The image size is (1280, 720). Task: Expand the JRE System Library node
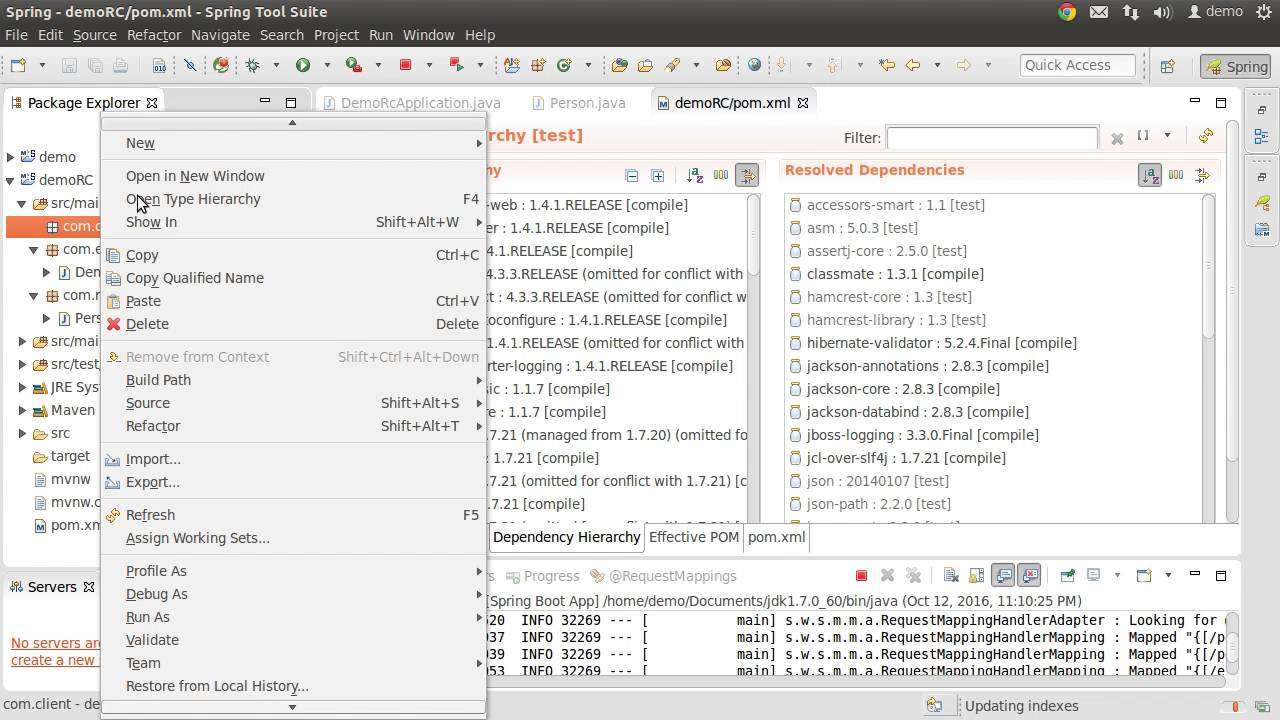[x=23, y=387]
